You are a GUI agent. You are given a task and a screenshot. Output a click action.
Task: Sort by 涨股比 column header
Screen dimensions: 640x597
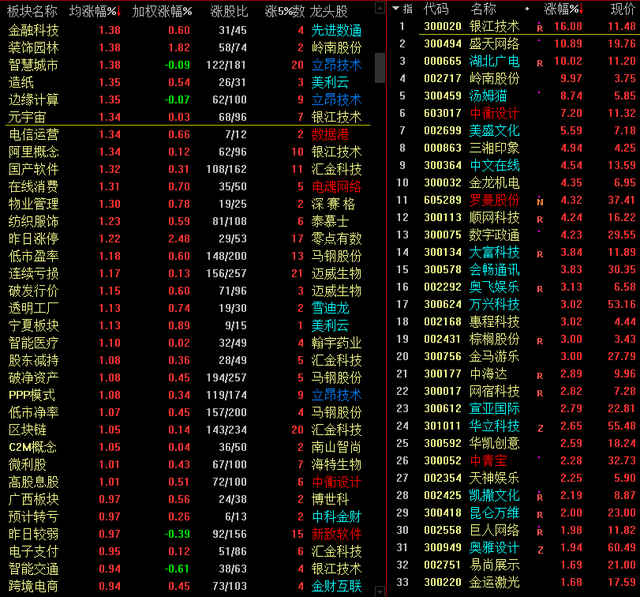[x=229, y=11]
